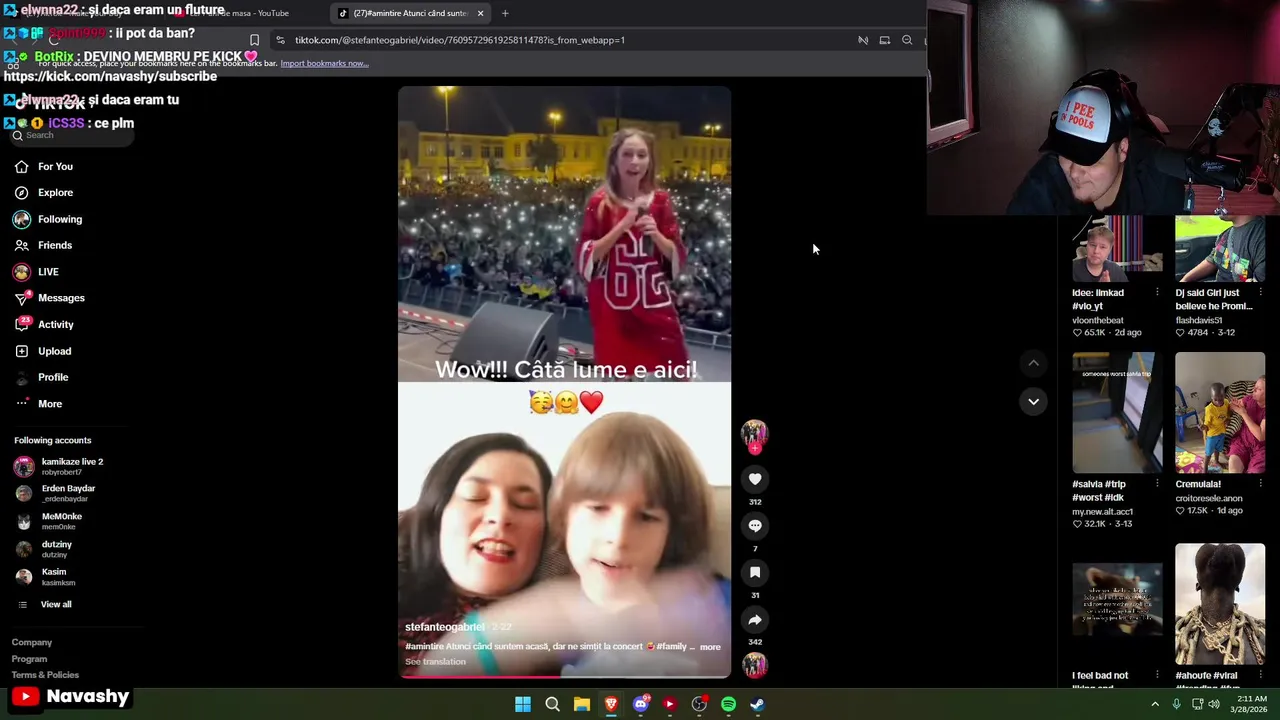Click Import bookmarks now link
This screenshot has width=1280, height=720.
click(324, 63)
